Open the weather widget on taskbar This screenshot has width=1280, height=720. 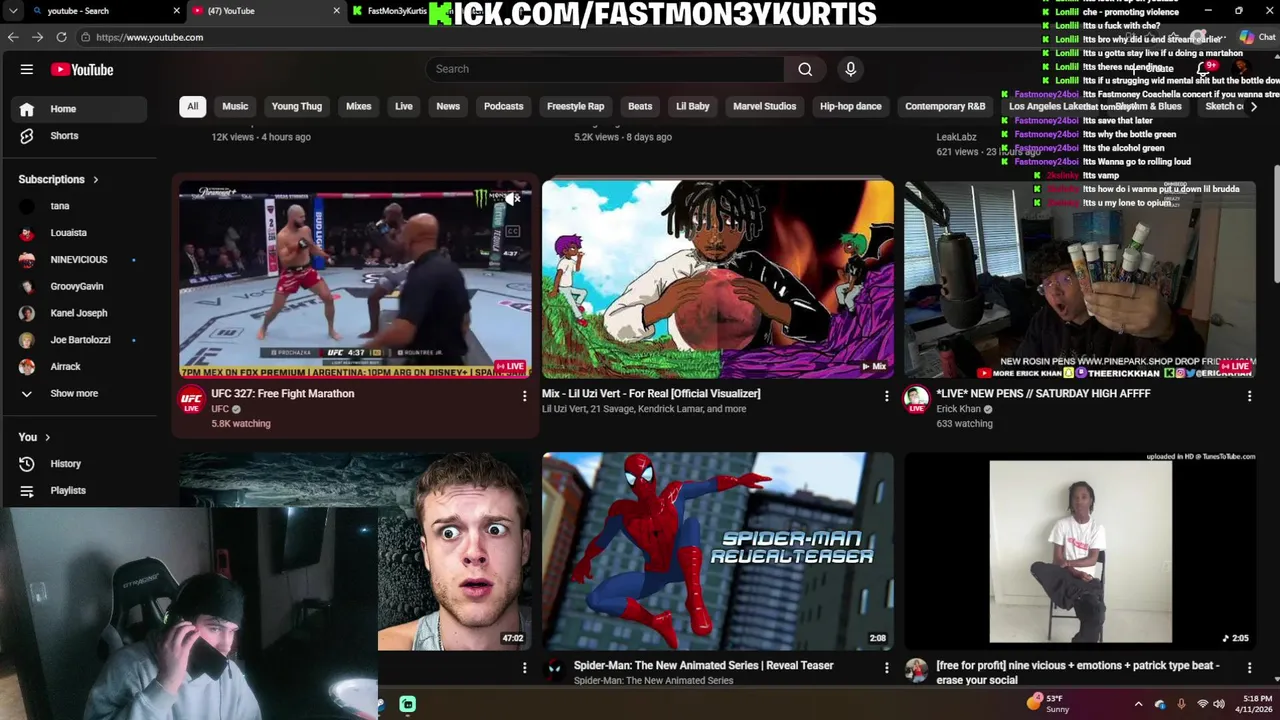coord(1046,704)
